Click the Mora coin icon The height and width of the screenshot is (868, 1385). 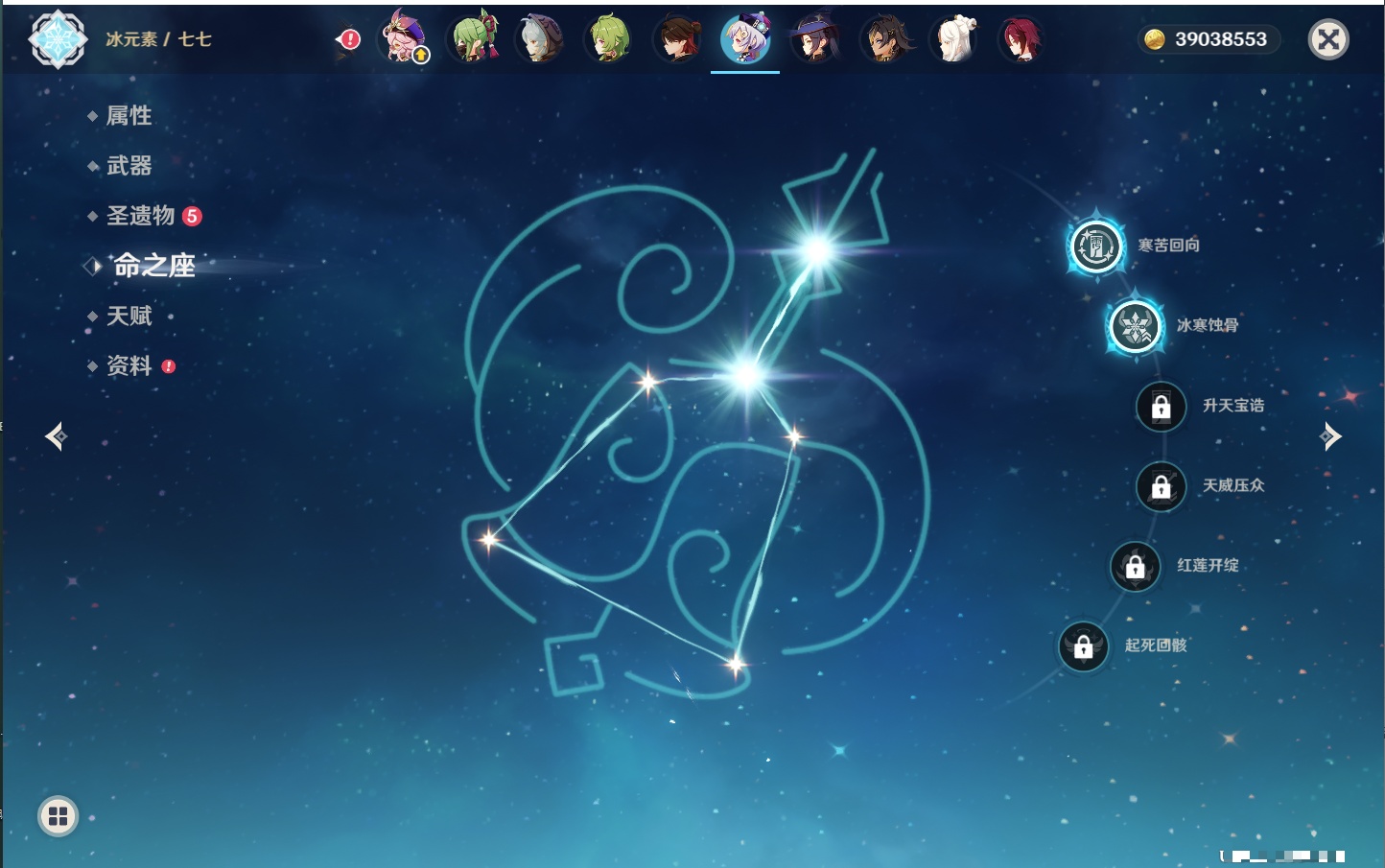[1155, 39]
